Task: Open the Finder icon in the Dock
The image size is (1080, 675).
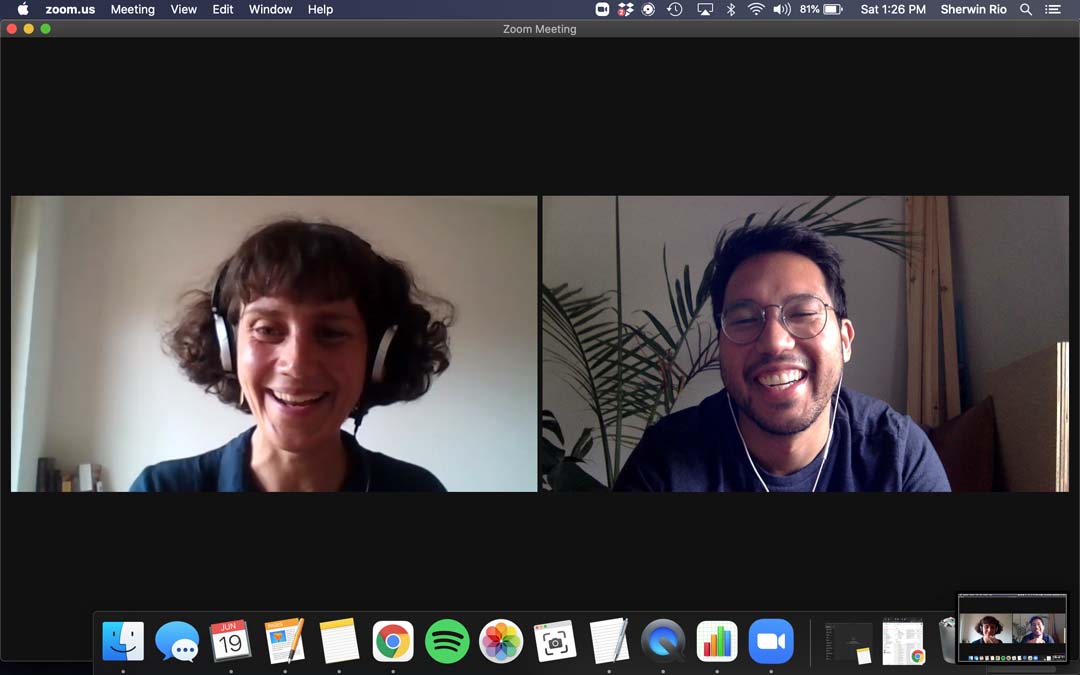Action: [123, 641]
